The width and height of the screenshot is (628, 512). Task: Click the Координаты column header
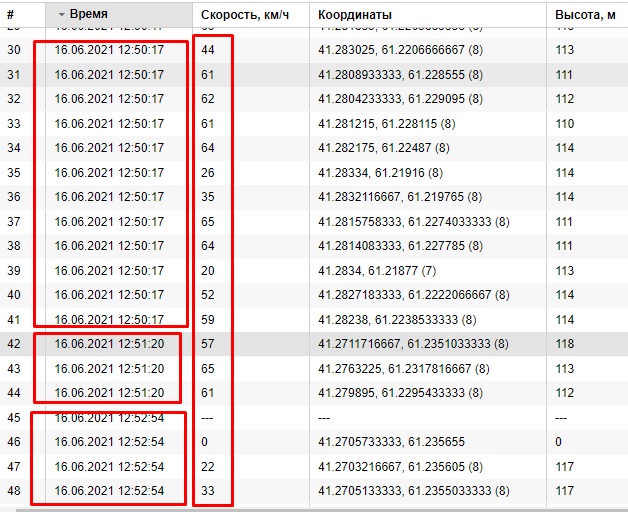[x=355, y=16]
